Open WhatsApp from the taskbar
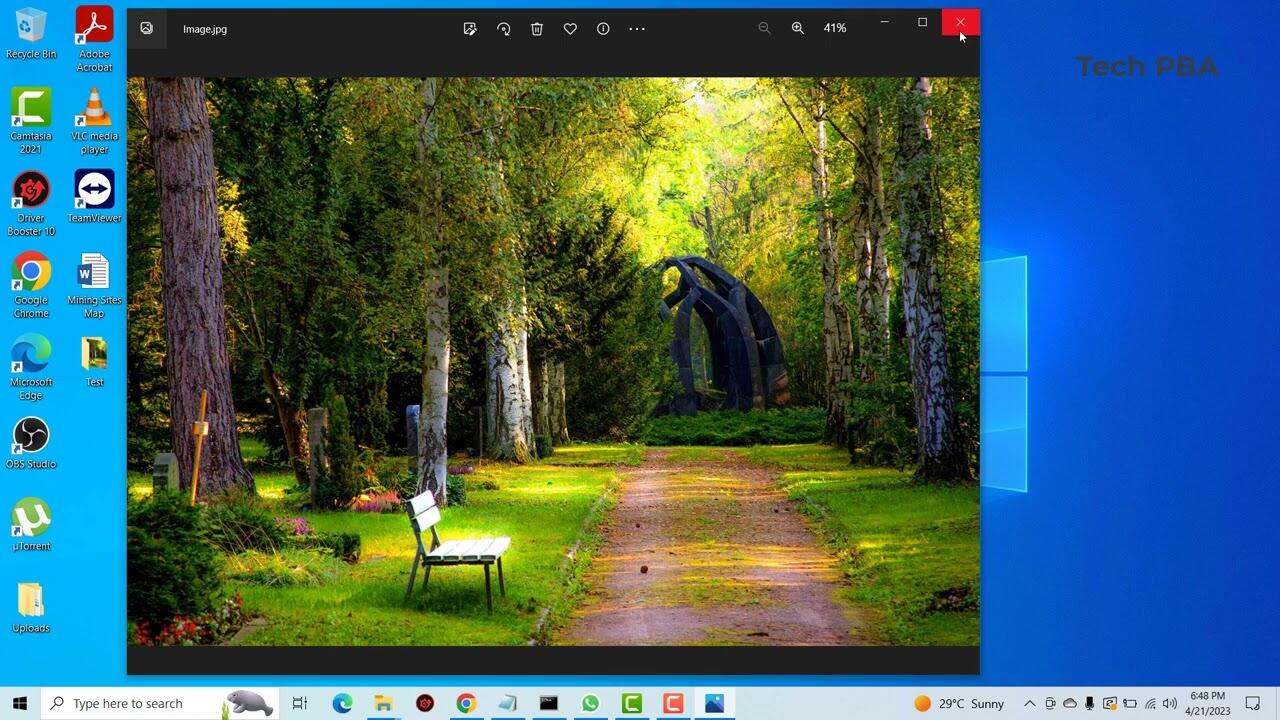Screen dimensions: 1280x720 (x=590, y=704)
